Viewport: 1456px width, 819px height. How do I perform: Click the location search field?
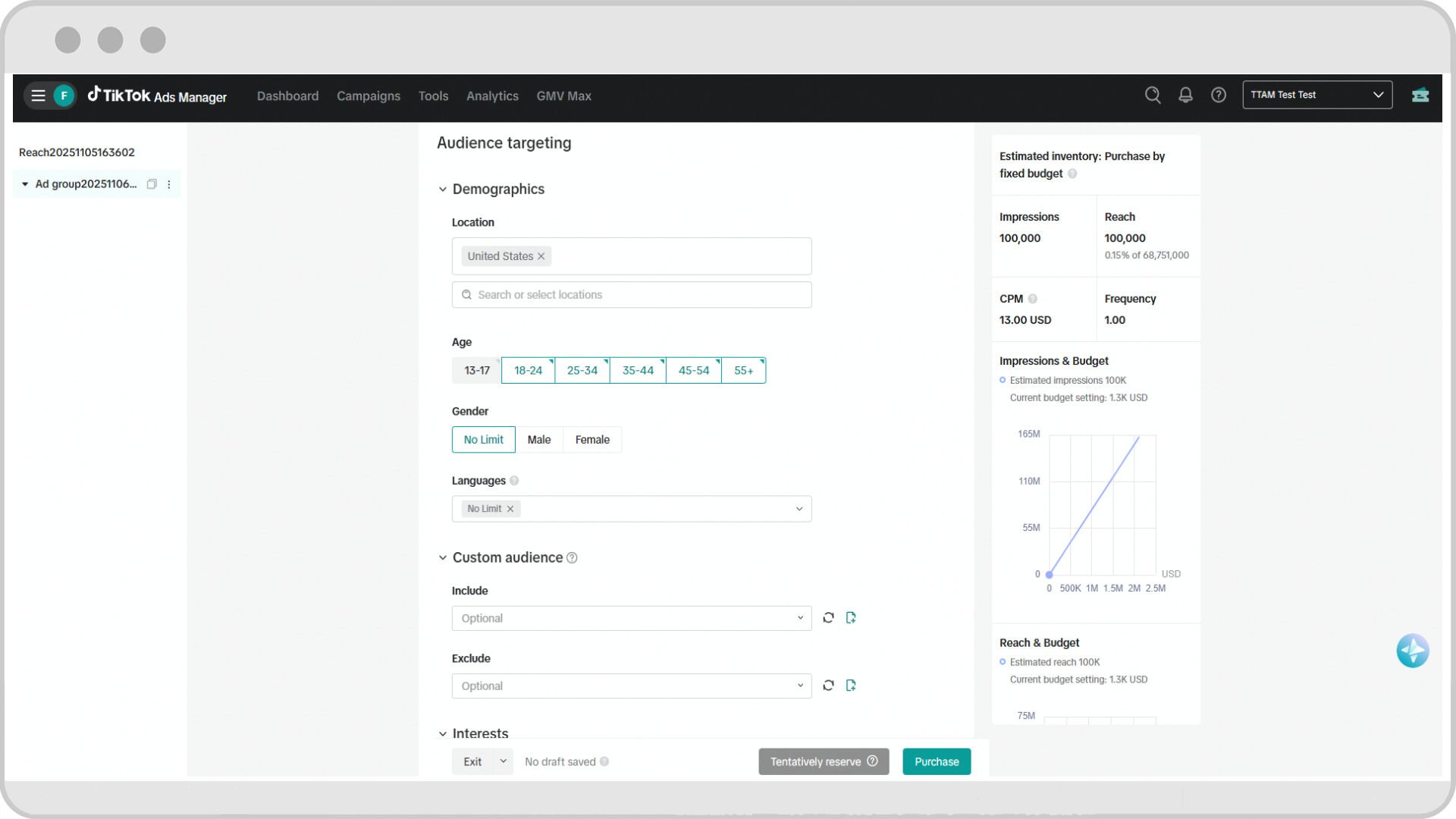[x=631, y=295]
